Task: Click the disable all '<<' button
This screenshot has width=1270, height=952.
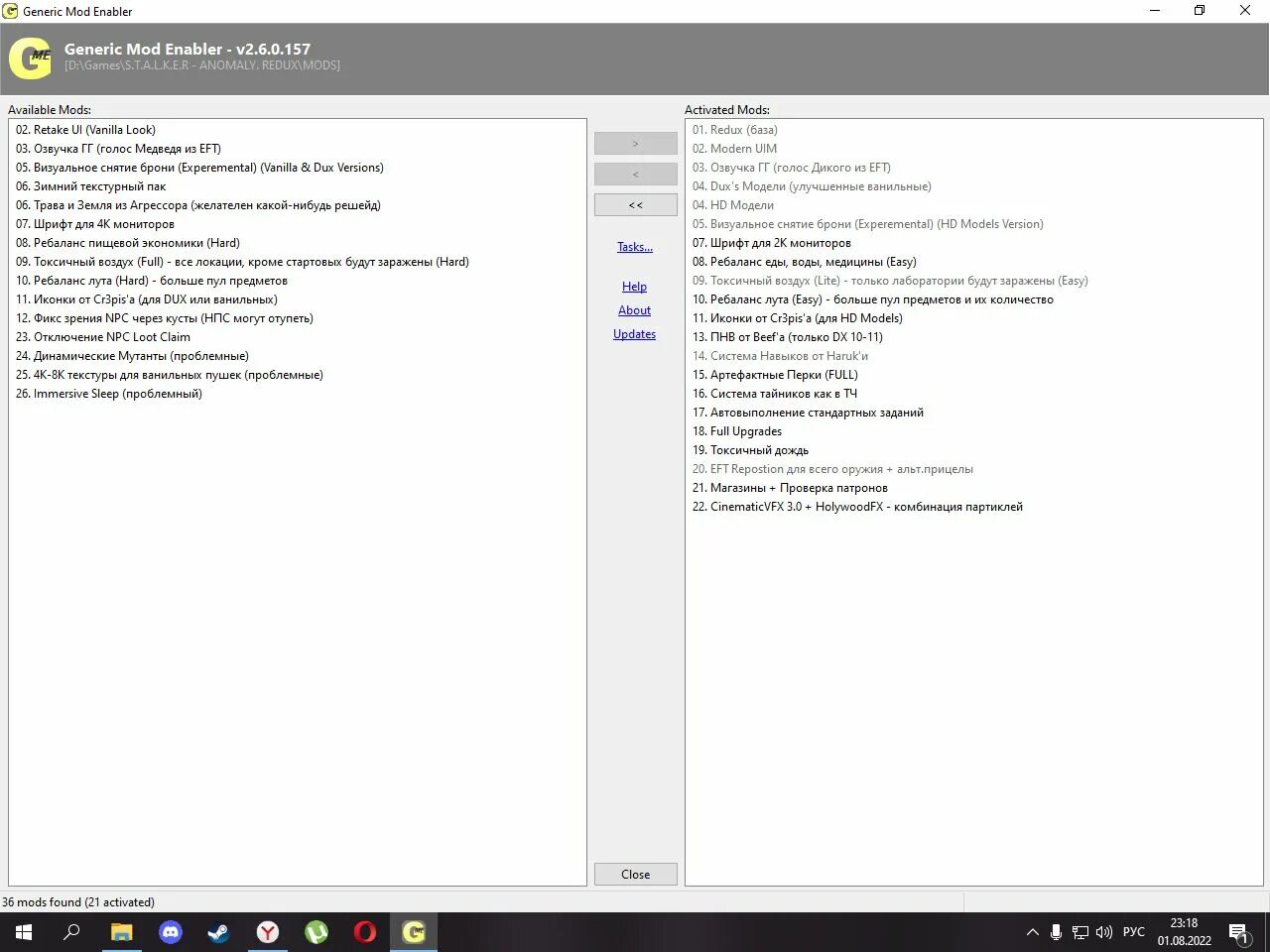Action: coord(636,205)
